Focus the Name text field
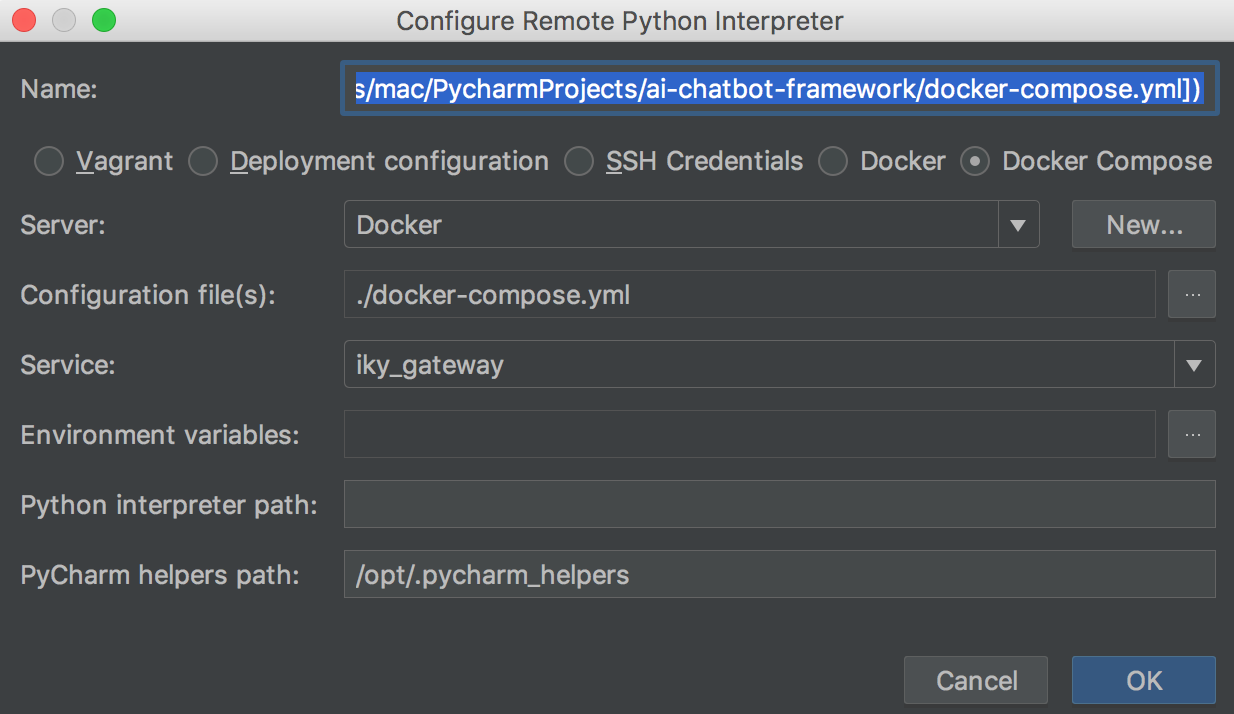 pyautogui.click(x=779, y=89)
